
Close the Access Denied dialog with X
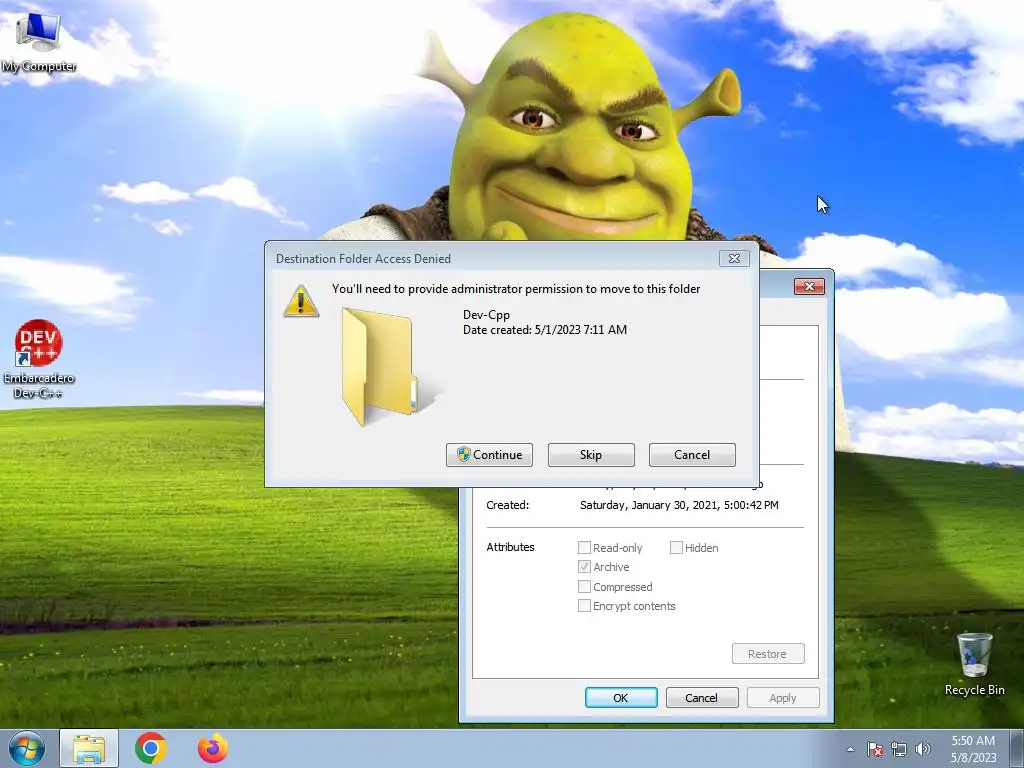[734, 259]
